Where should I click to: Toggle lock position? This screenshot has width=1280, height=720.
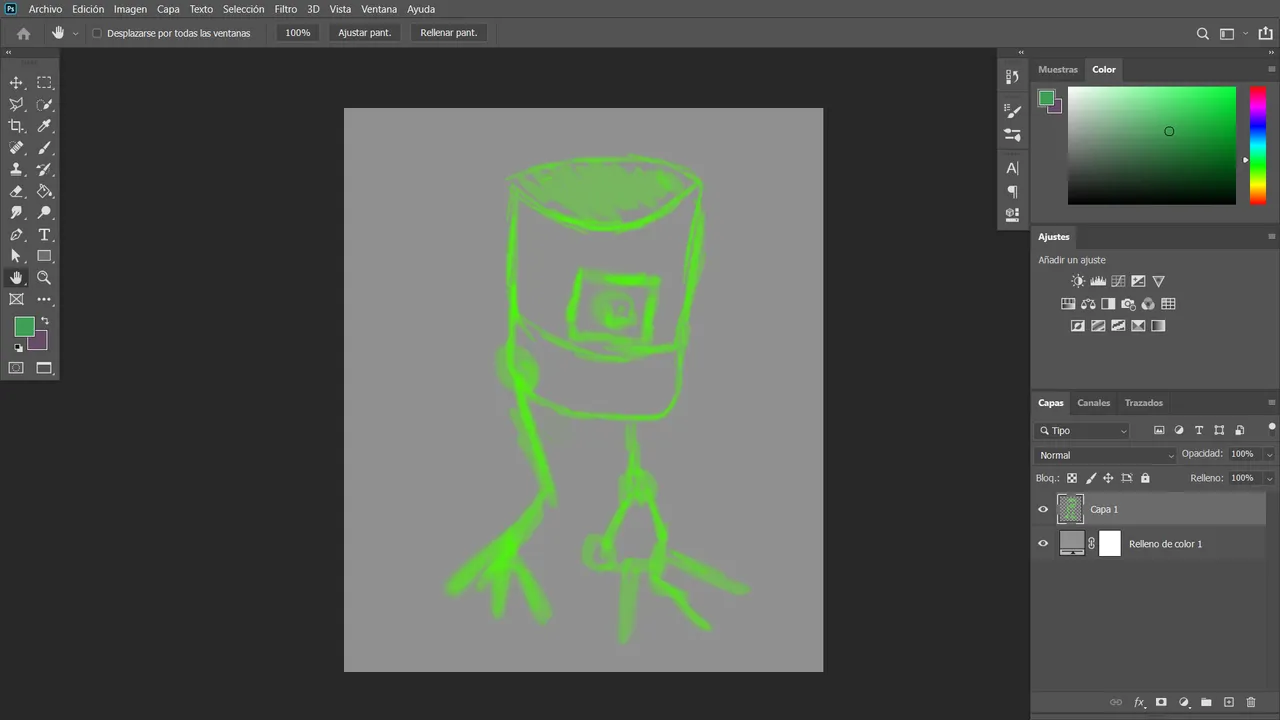pos(1108,479)
